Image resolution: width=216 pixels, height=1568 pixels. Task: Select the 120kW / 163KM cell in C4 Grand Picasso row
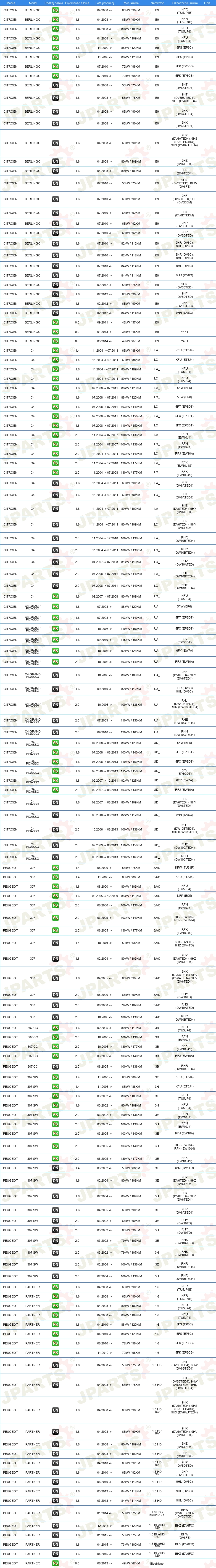pyautogui.click(x=131, y=732)
